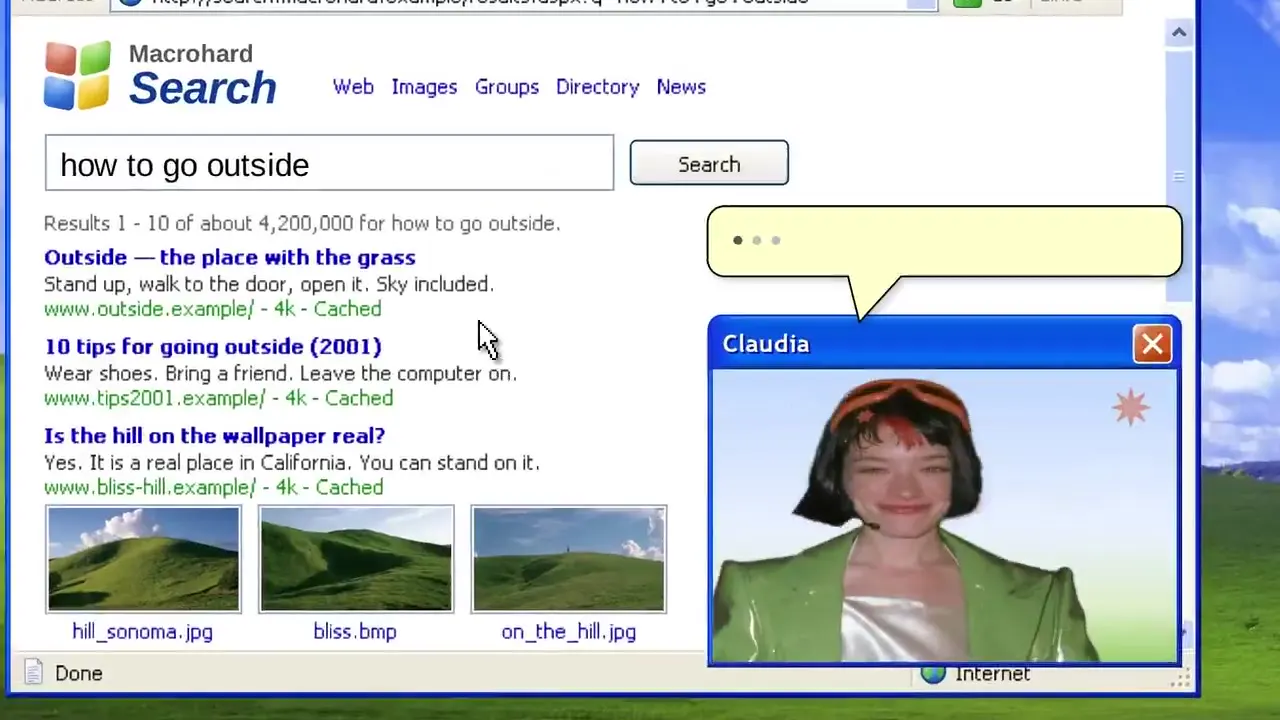Open Cached link for www.outside.example
Viewport: 1280px width, 720px height.
pos(347,309)
